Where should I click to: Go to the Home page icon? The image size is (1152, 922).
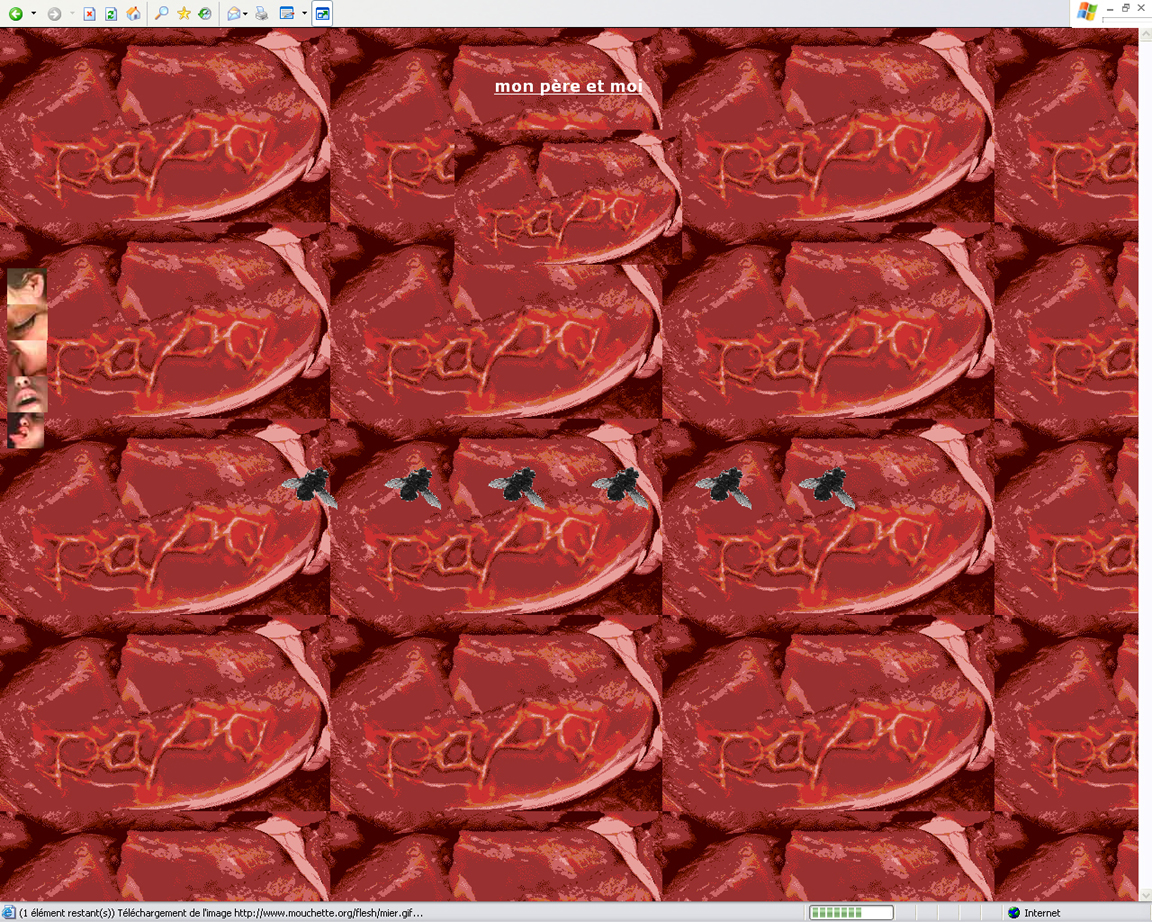134,14
